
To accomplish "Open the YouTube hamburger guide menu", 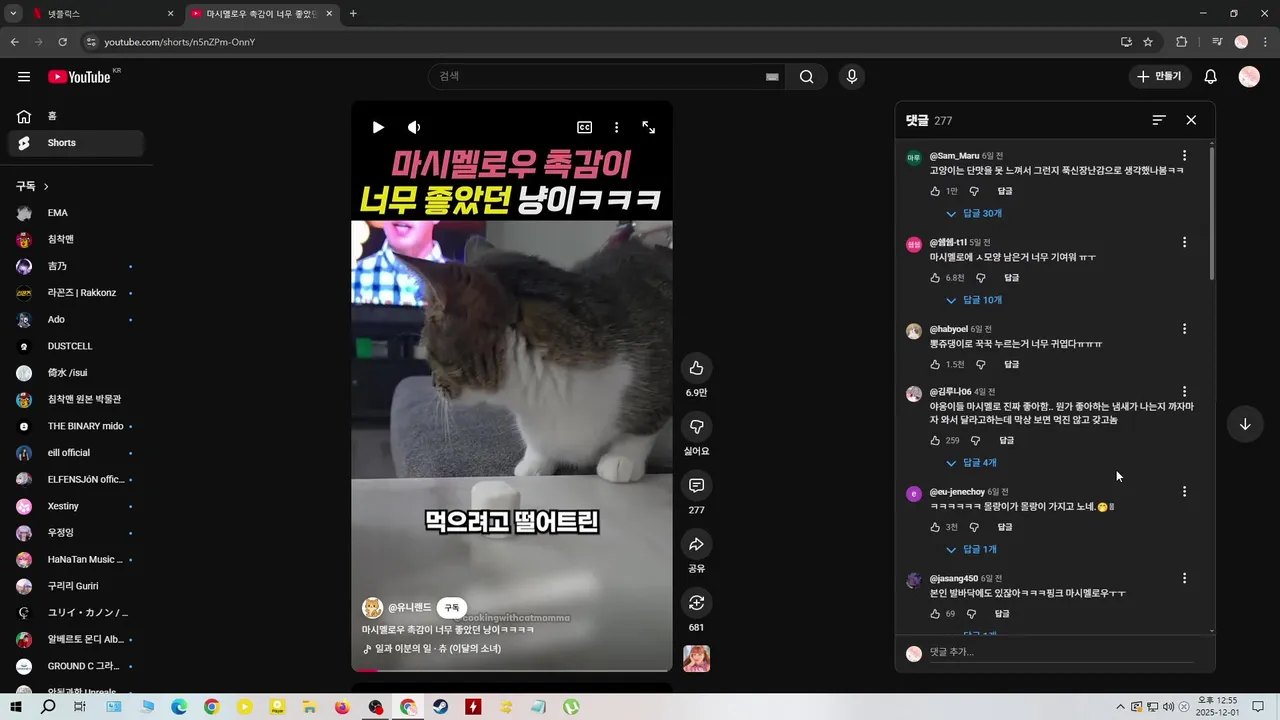I will (24, 77).
